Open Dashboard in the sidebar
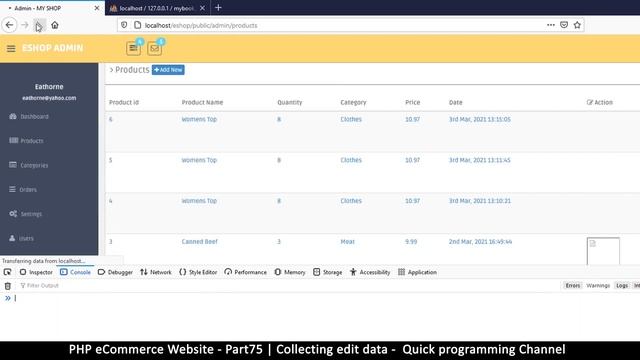Image resolution: width=640 pixels, height=360 pixels. point(29,116)
